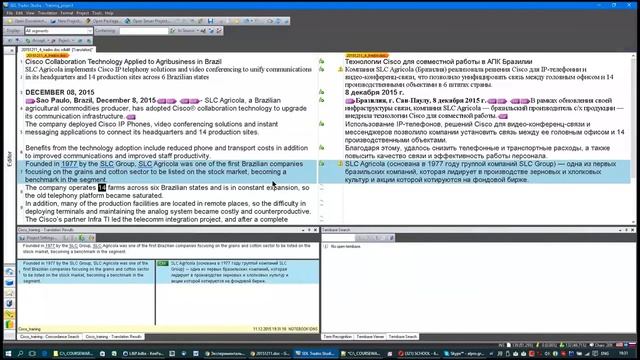Switch to the Termbase Search tab
This screenshot has height=360, width=640.
click(402, 337)
